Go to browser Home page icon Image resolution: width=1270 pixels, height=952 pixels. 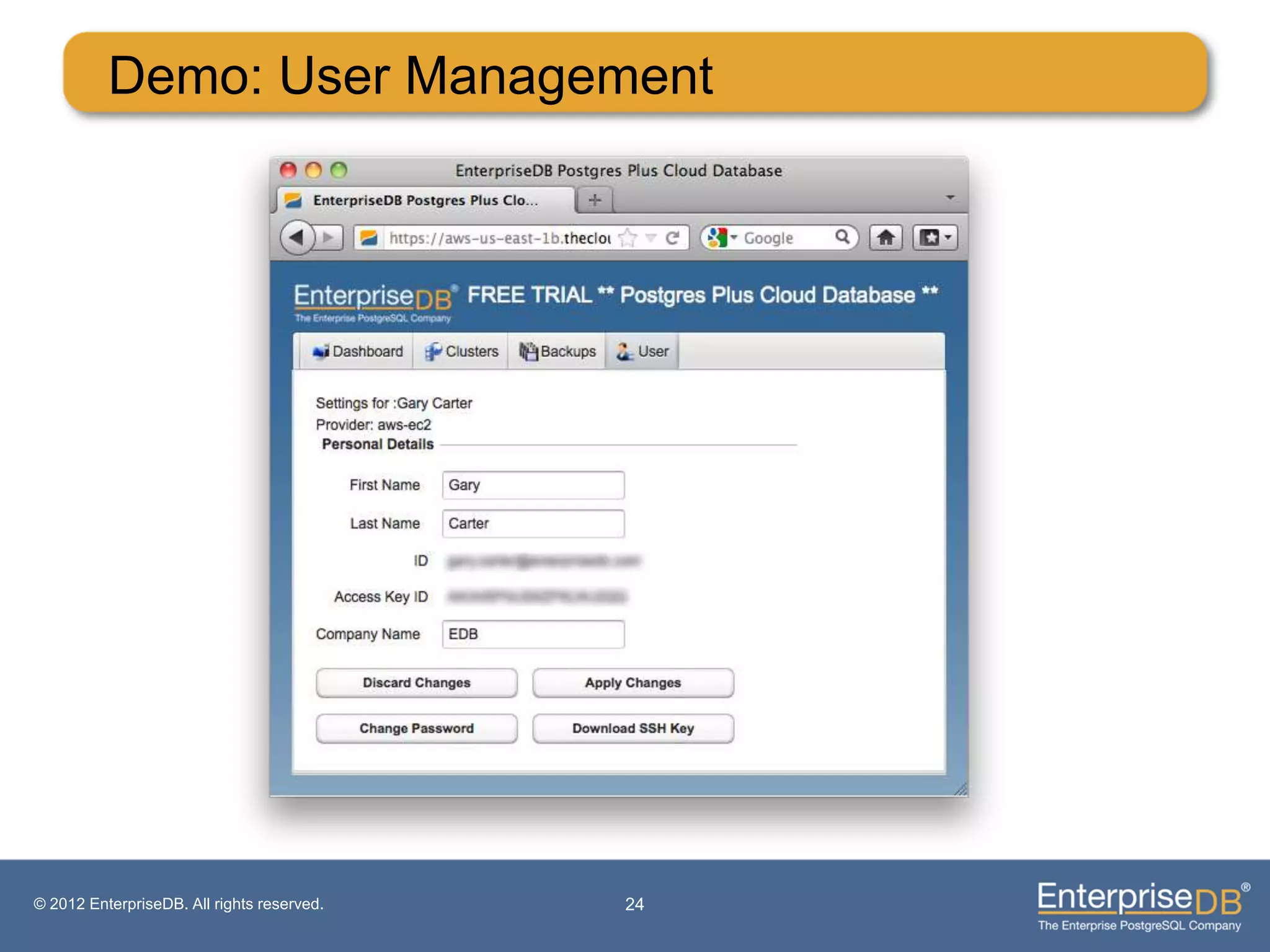(886, 237)
